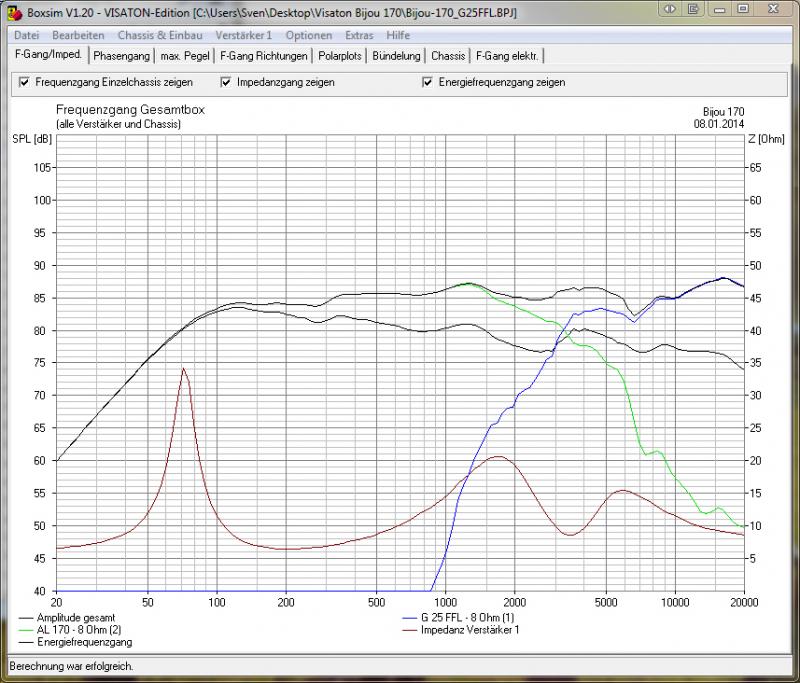The height and width of the screenshot is (683, 800).
Task: Select the max. Pegel tab
Action: pos(185,56)
